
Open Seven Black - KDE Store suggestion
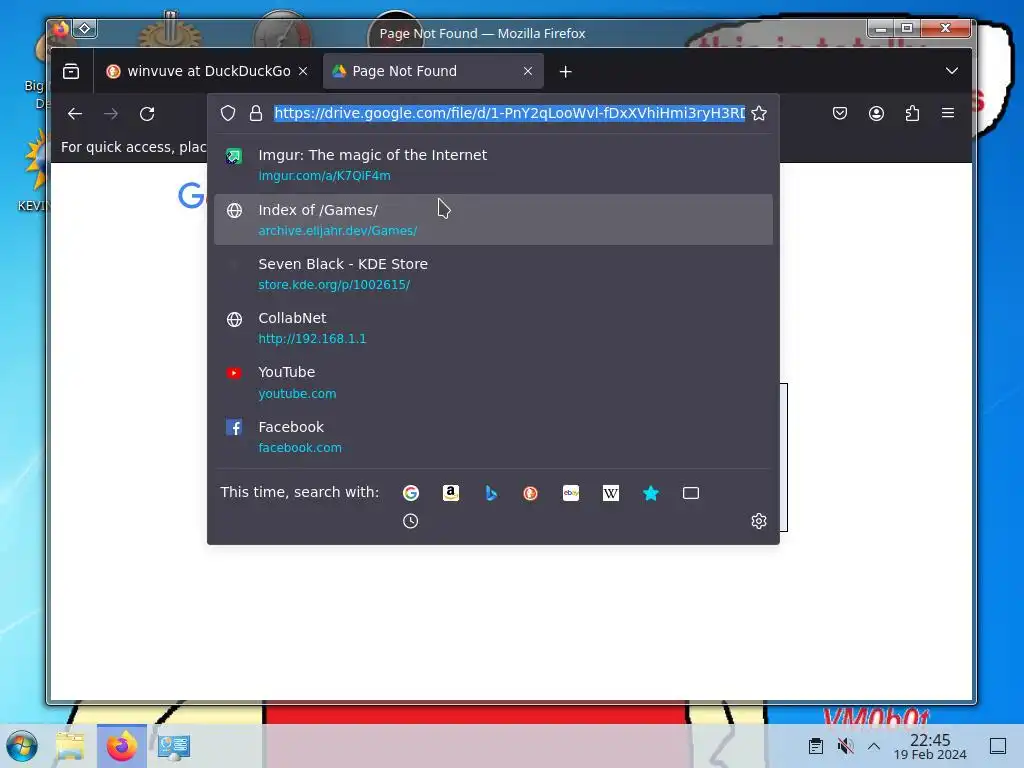[x=493, y=274]
